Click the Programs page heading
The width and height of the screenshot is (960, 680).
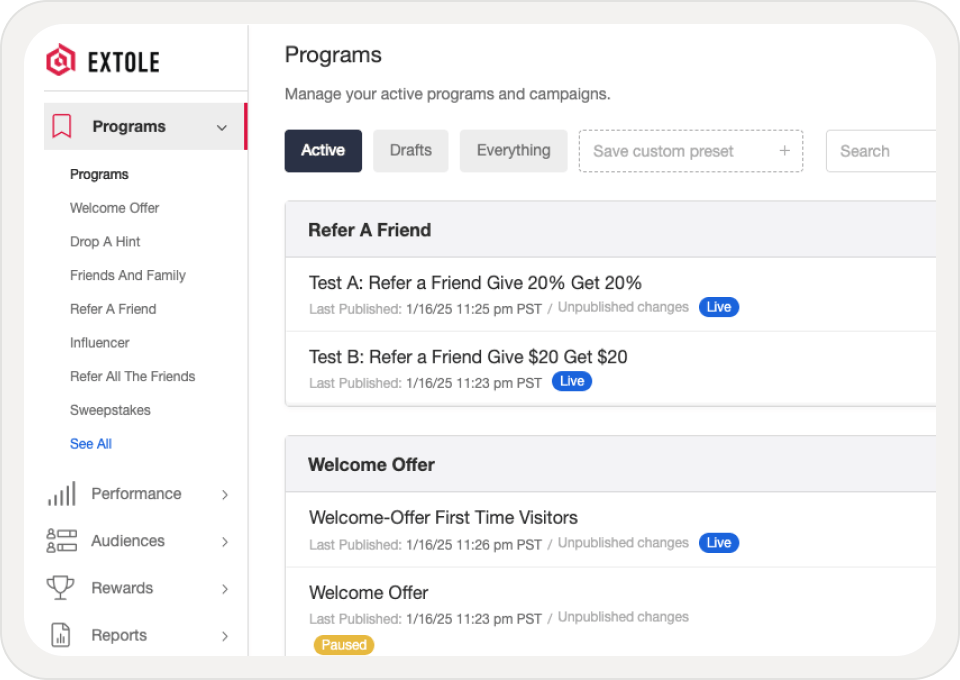pos(333,55)
